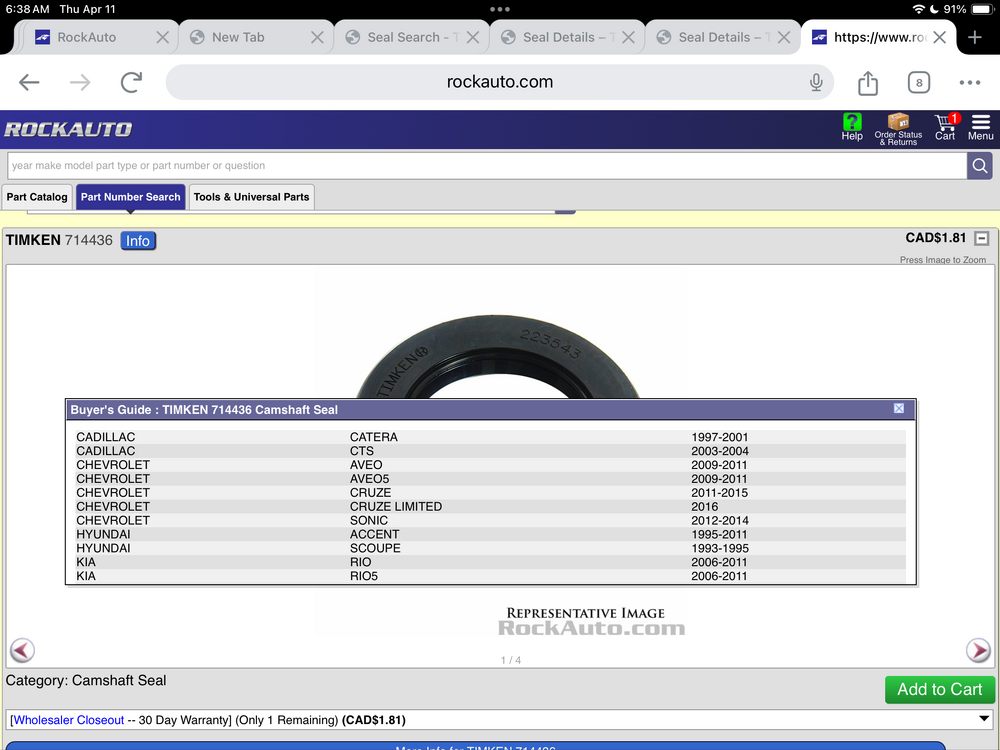
Task: Click the Category: Camshaft Seal text
Action: pyautogui.click(x=86, y=680)
